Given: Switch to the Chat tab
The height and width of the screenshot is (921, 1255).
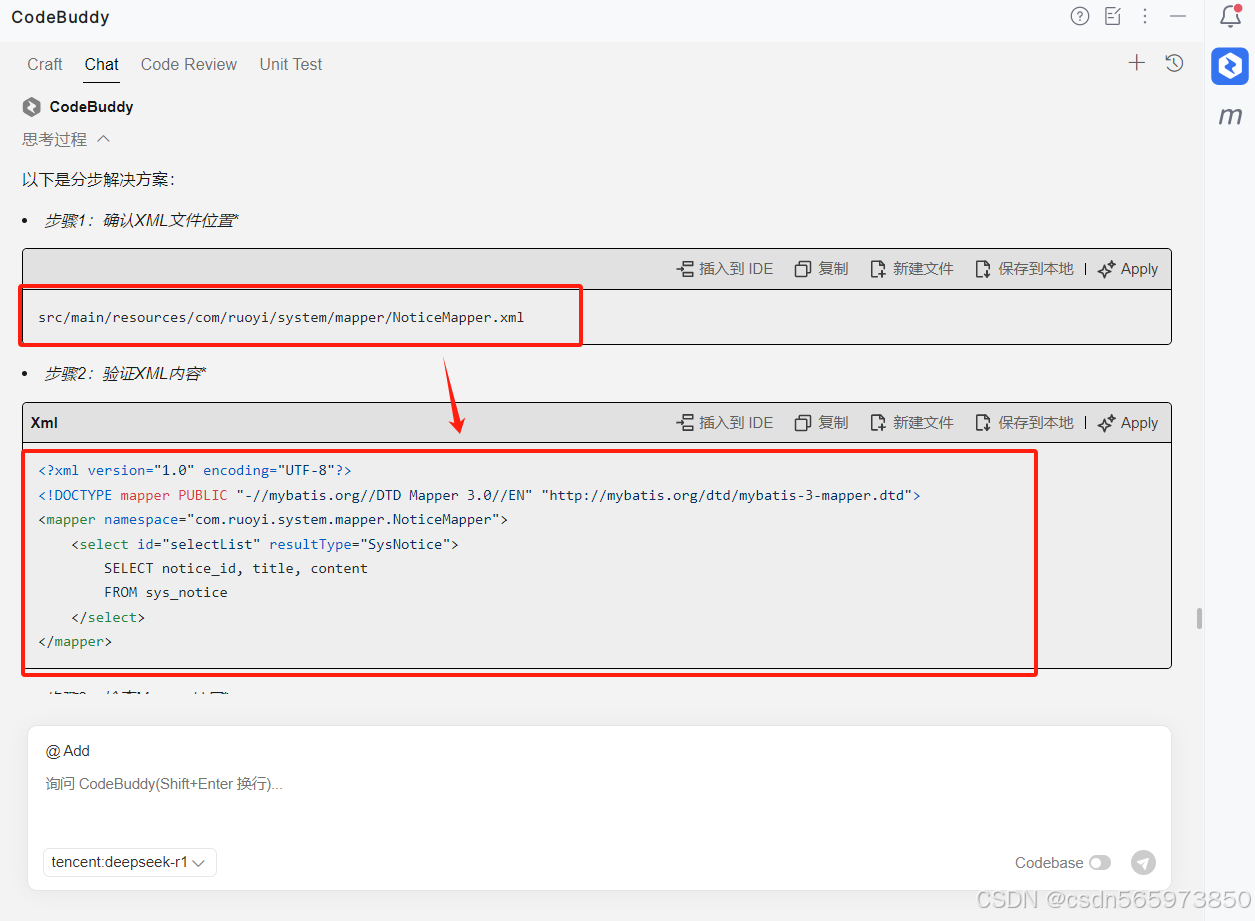Looking at the screenshot, I should pyautogui.click(x=102, y=64).
